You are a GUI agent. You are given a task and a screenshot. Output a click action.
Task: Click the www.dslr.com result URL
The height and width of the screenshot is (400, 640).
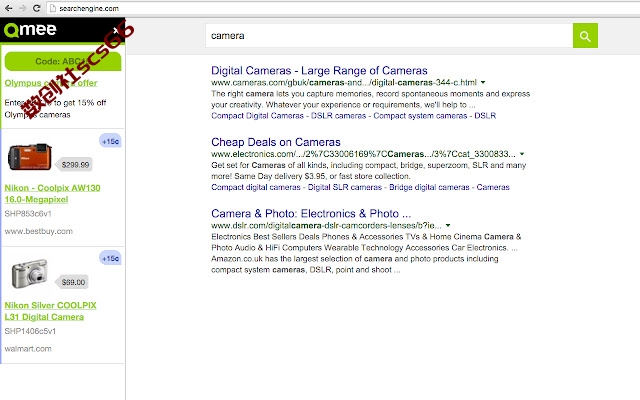point(326,225)
